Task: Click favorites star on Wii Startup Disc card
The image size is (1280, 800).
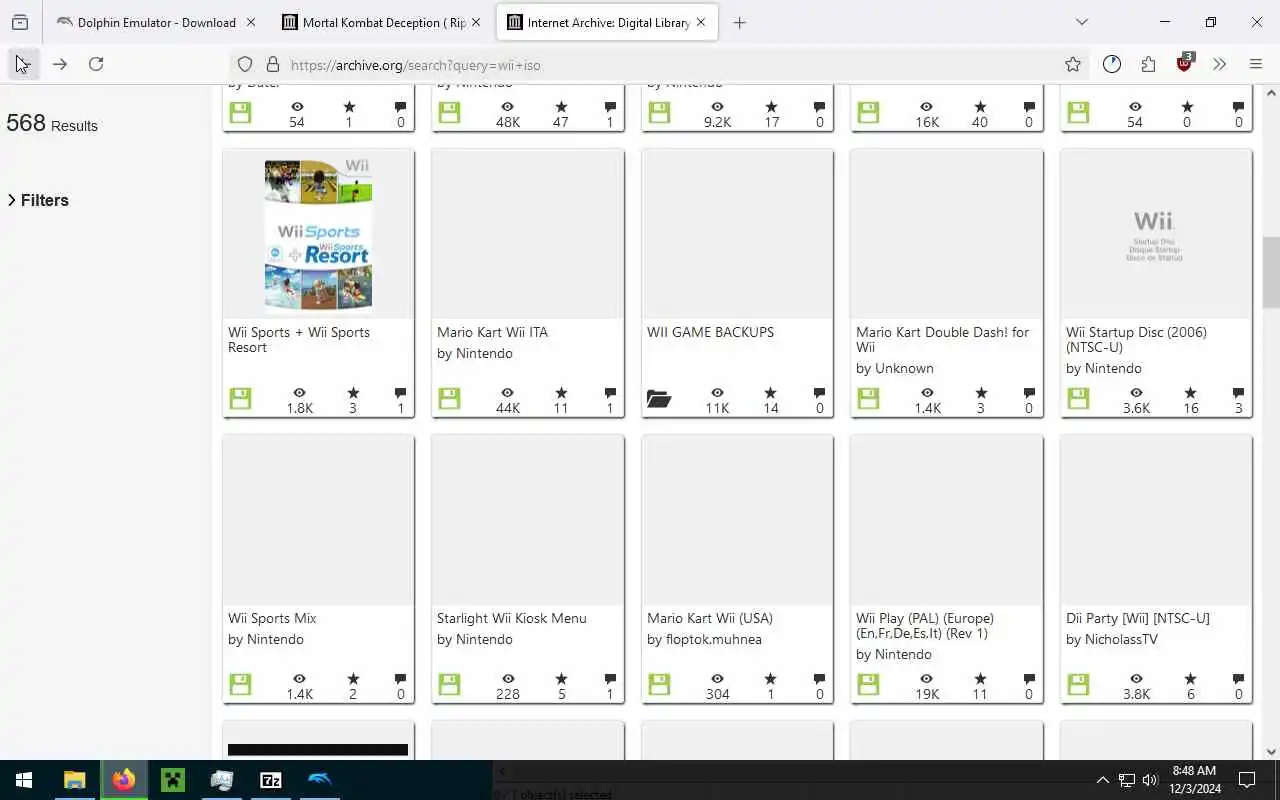Action: coord(1189,393)
